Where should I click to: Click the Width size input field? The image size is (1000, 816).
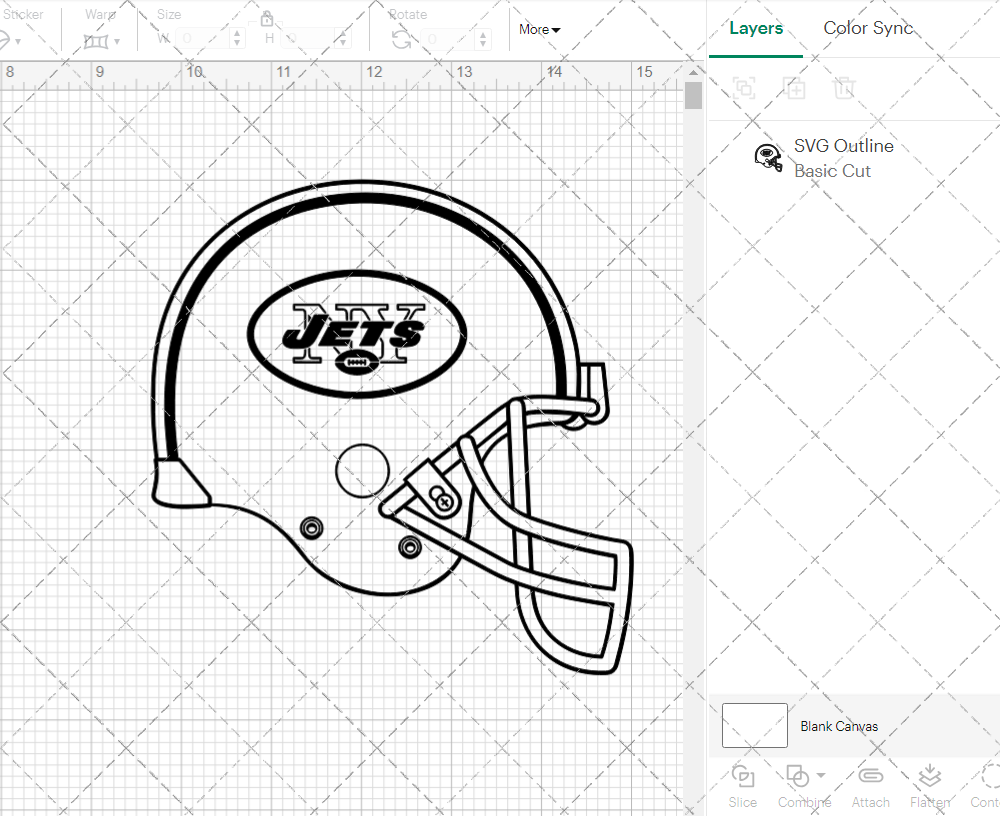point(205,39)
